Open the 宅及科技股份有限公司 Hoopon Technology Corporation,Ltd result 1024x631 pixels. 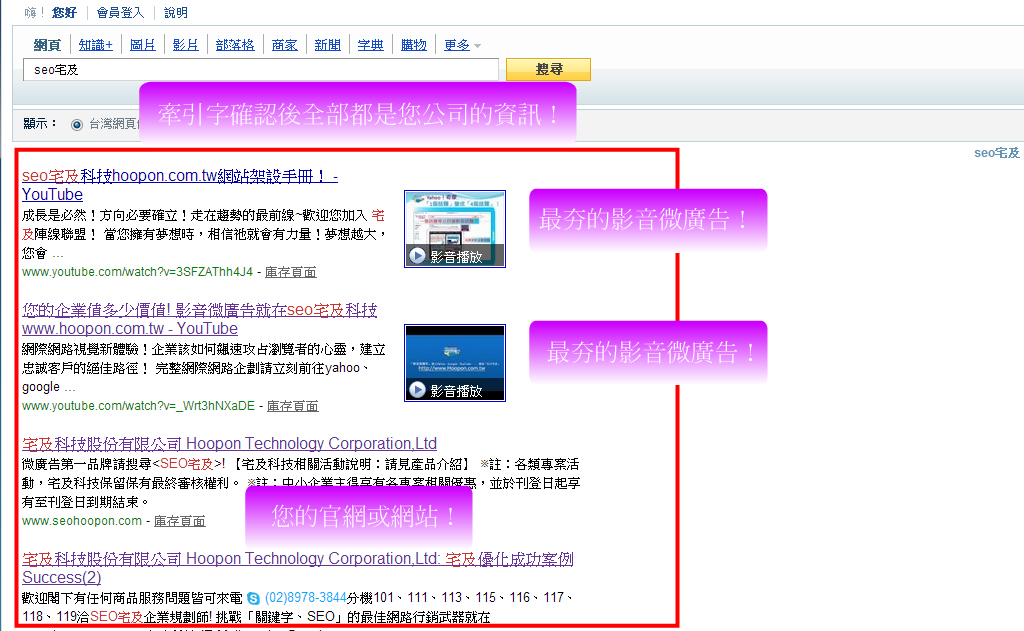(229, 444)
